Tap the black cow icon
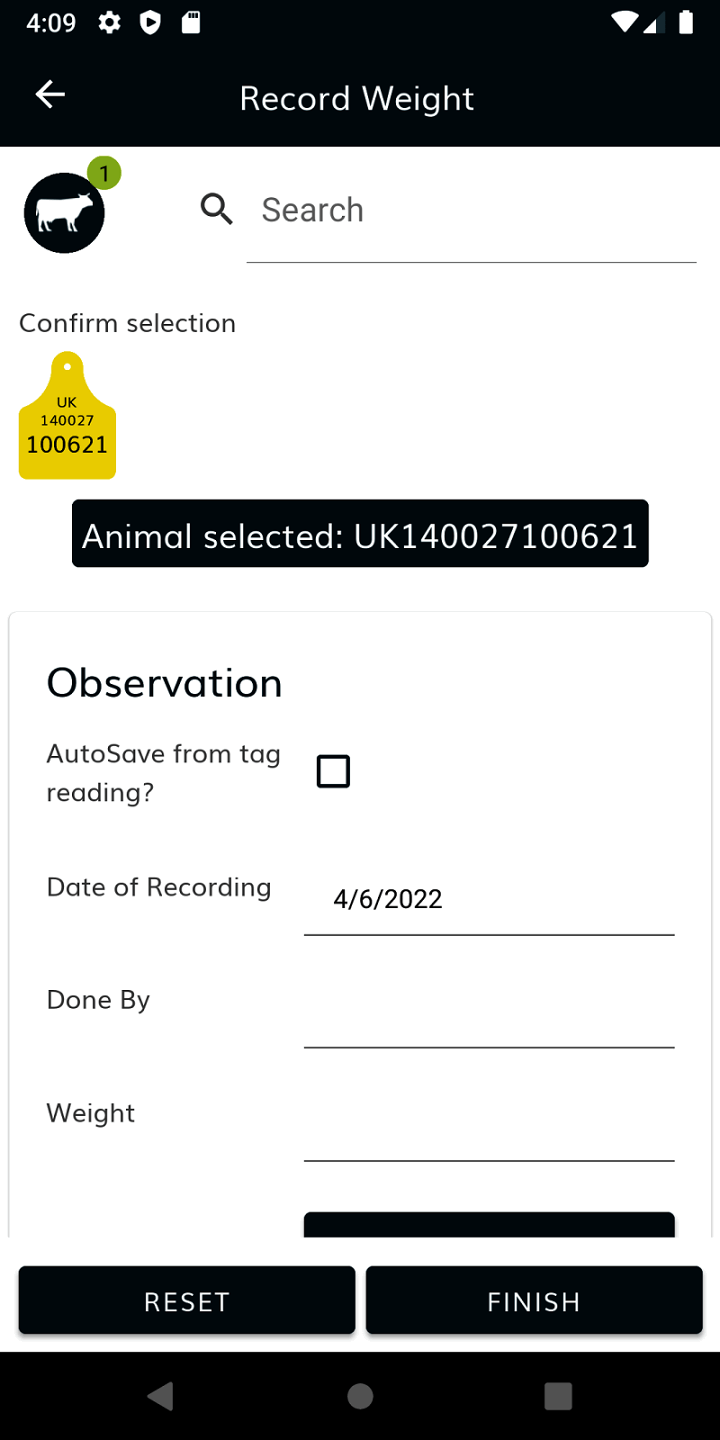720x1440 pixels. (x=64, y=213)
